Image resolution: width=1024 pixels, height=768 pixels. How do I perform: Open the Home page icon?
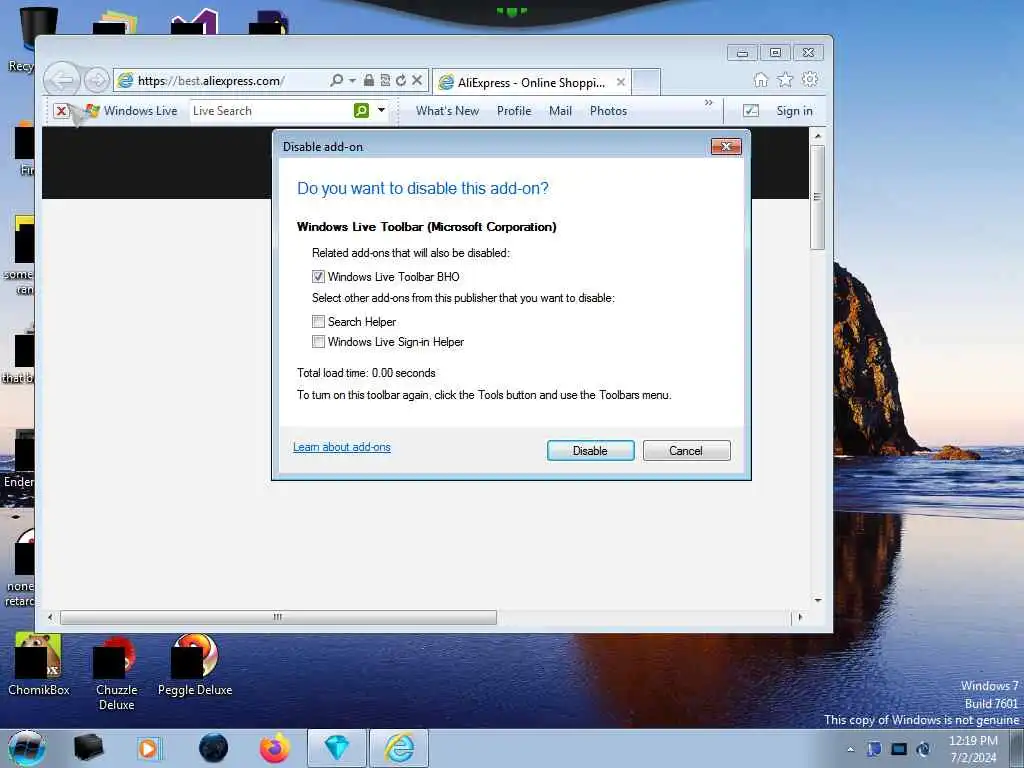tap(761, 80)
